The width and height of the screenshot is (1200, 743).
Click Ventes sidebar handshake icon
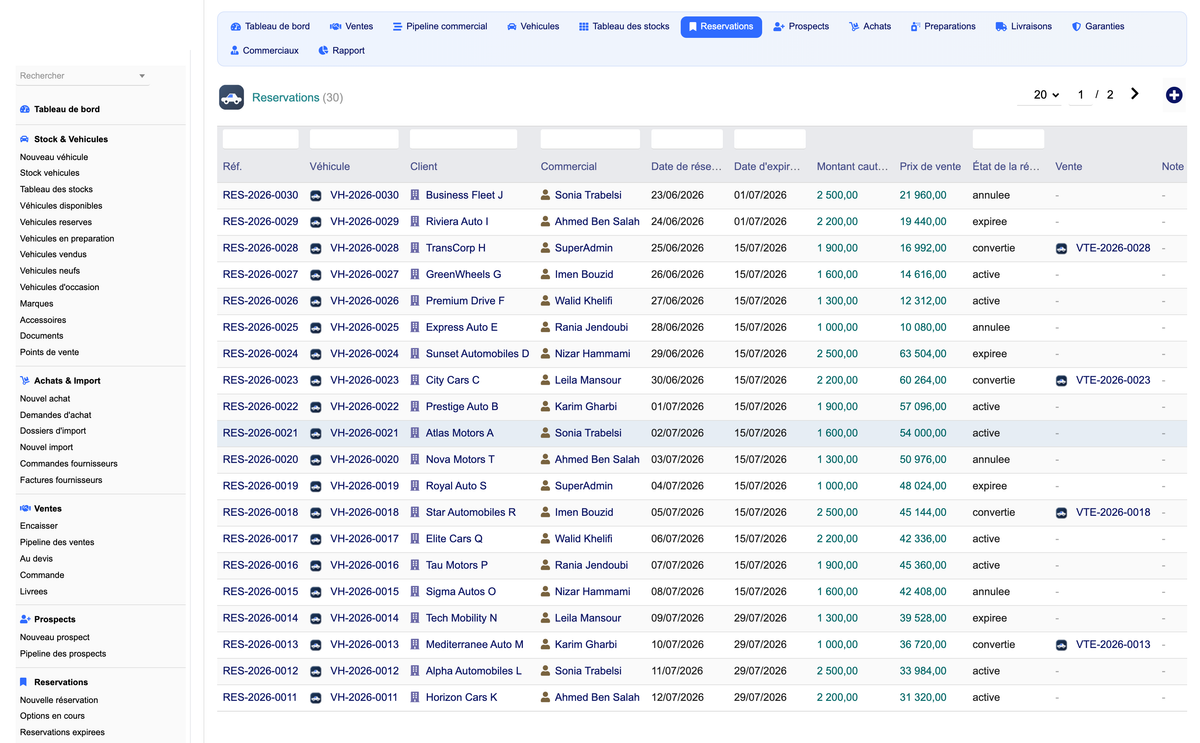click(25, 509)
